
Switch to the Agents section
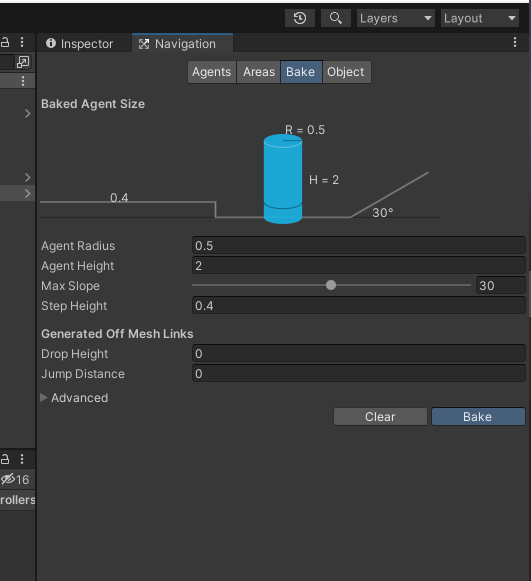coord(212,72)
